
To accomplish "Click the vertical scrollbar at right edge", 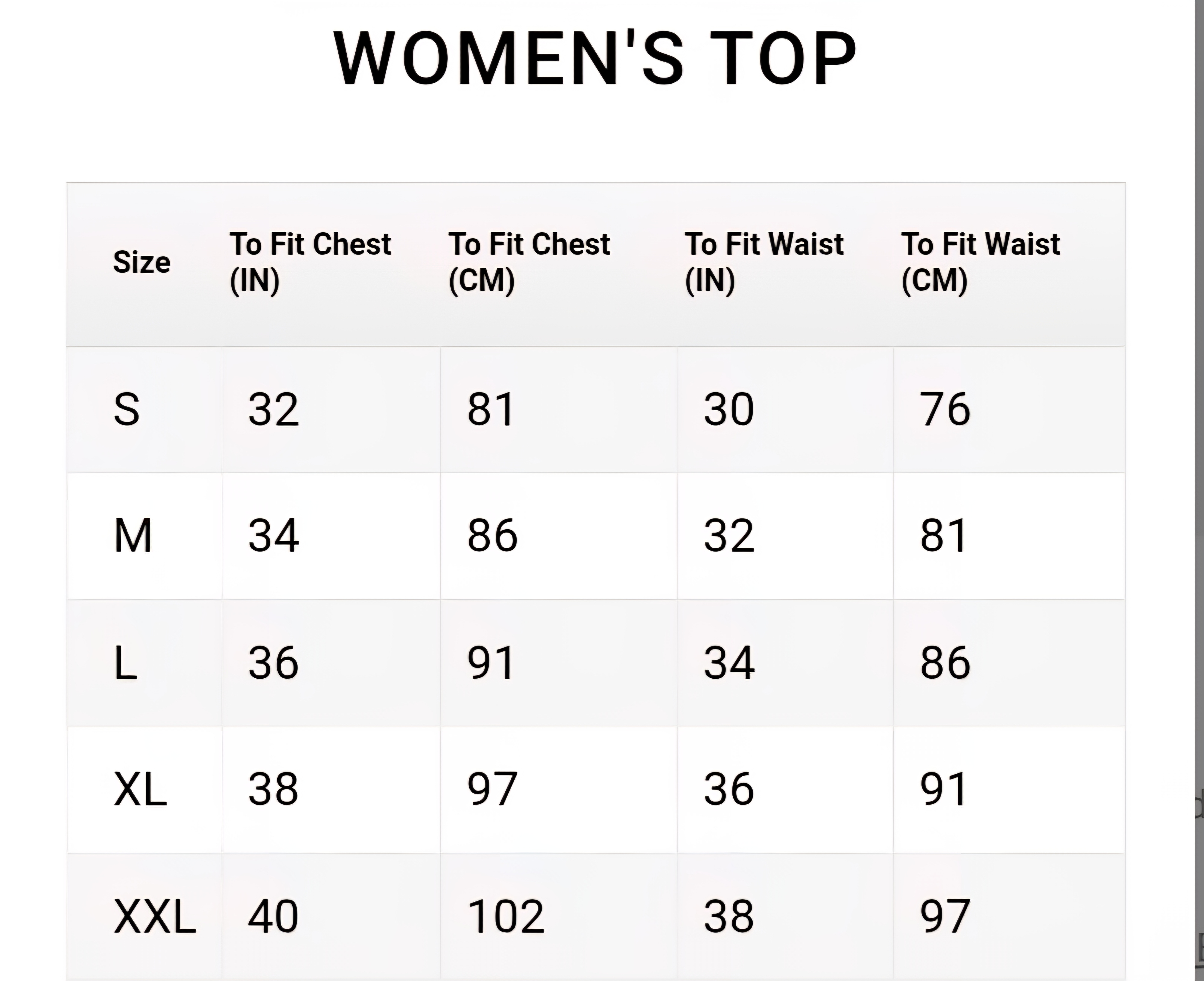I will [1199, 452].
